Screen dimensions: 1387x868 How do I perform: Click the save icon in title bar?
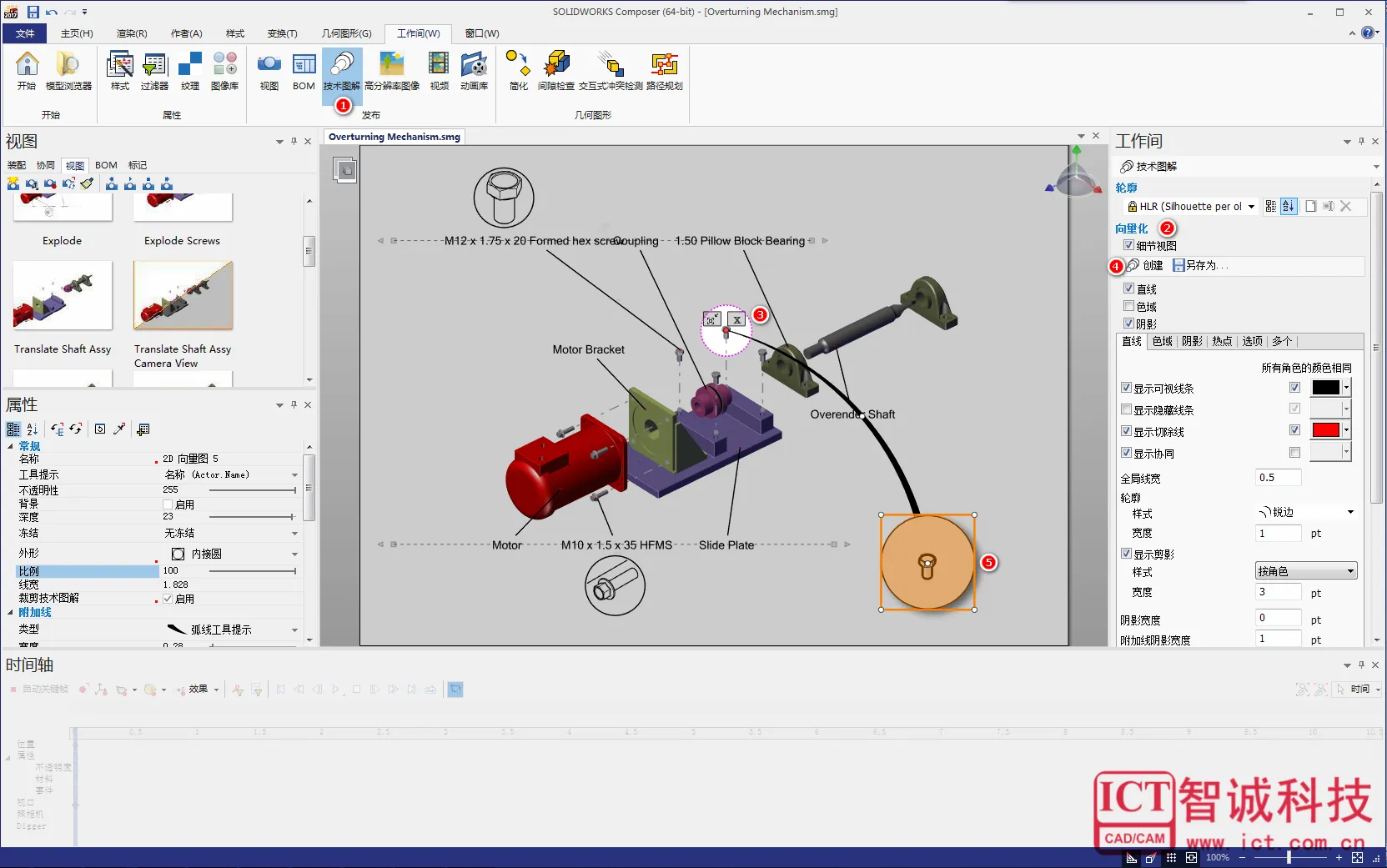(33, 12)
